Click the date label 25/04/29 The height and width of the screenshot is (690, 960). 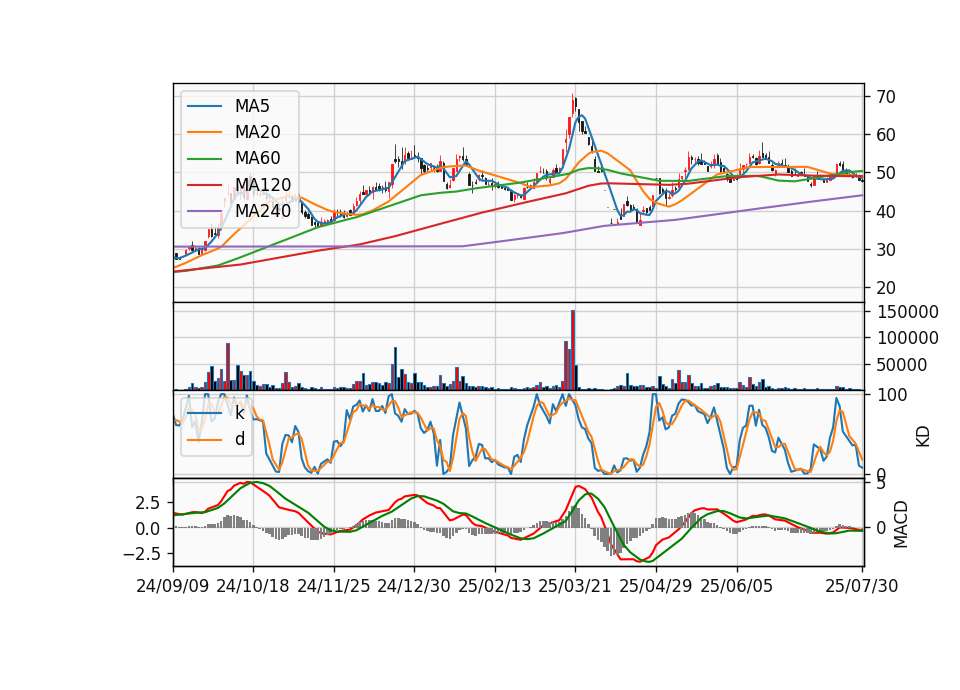point(656,586)
